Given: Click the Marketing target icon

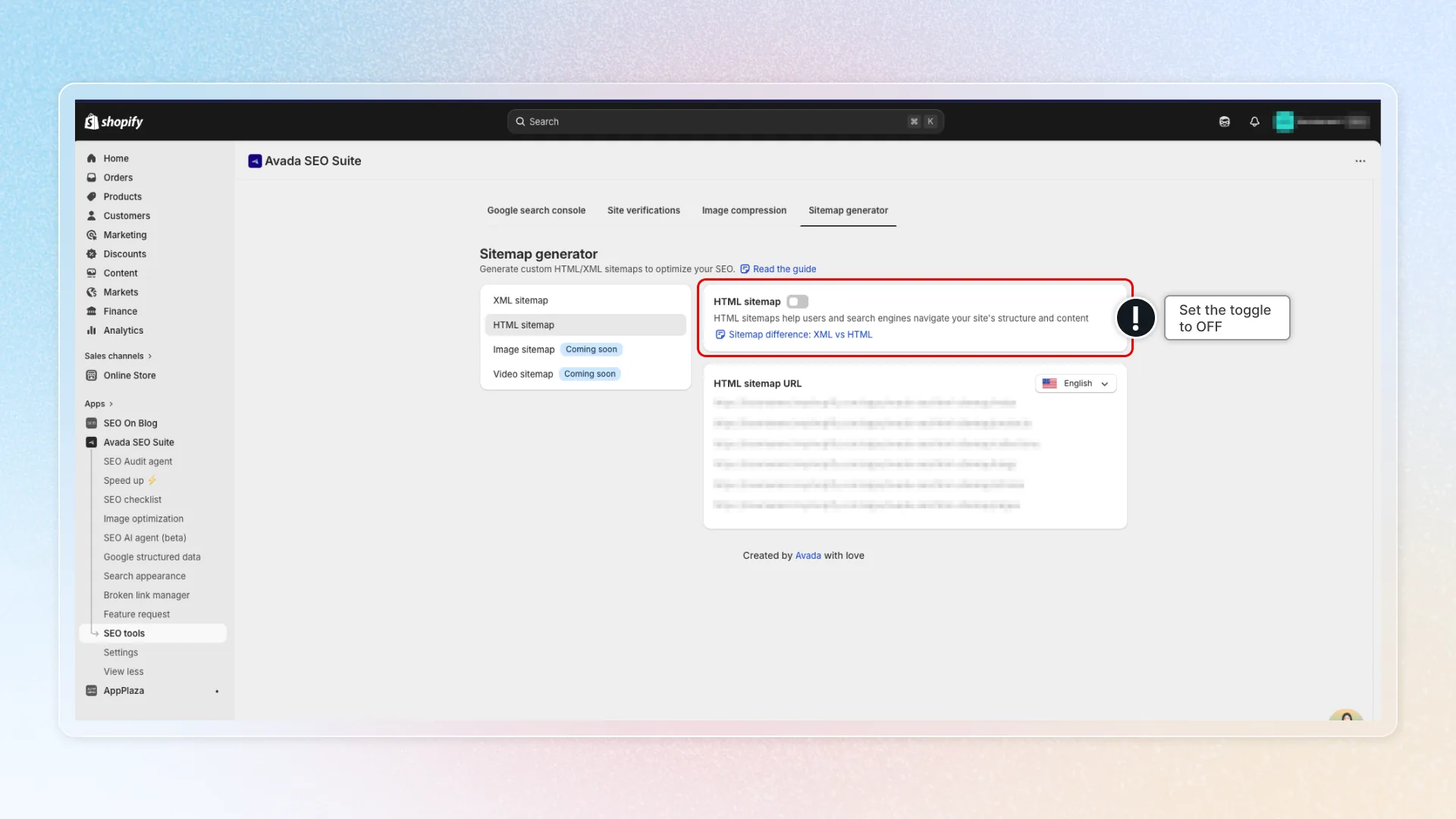Looking at the screenshot, I should click(x=91, y=235).
